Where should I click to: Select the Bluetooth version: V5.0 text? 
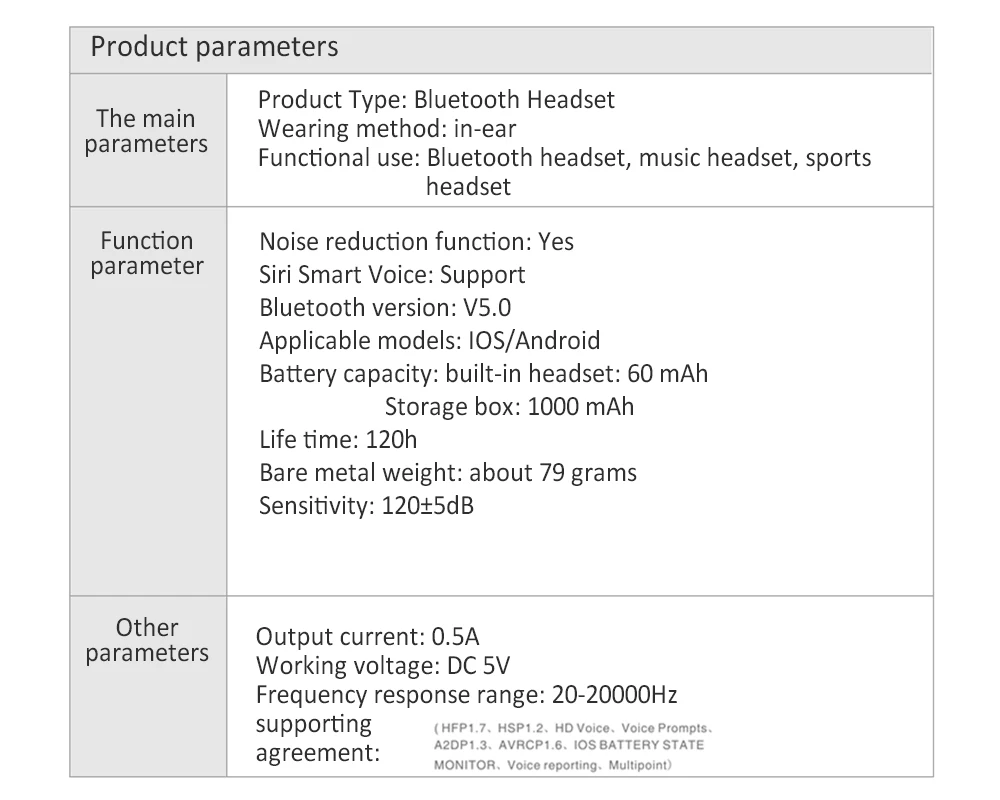(385, 308)
